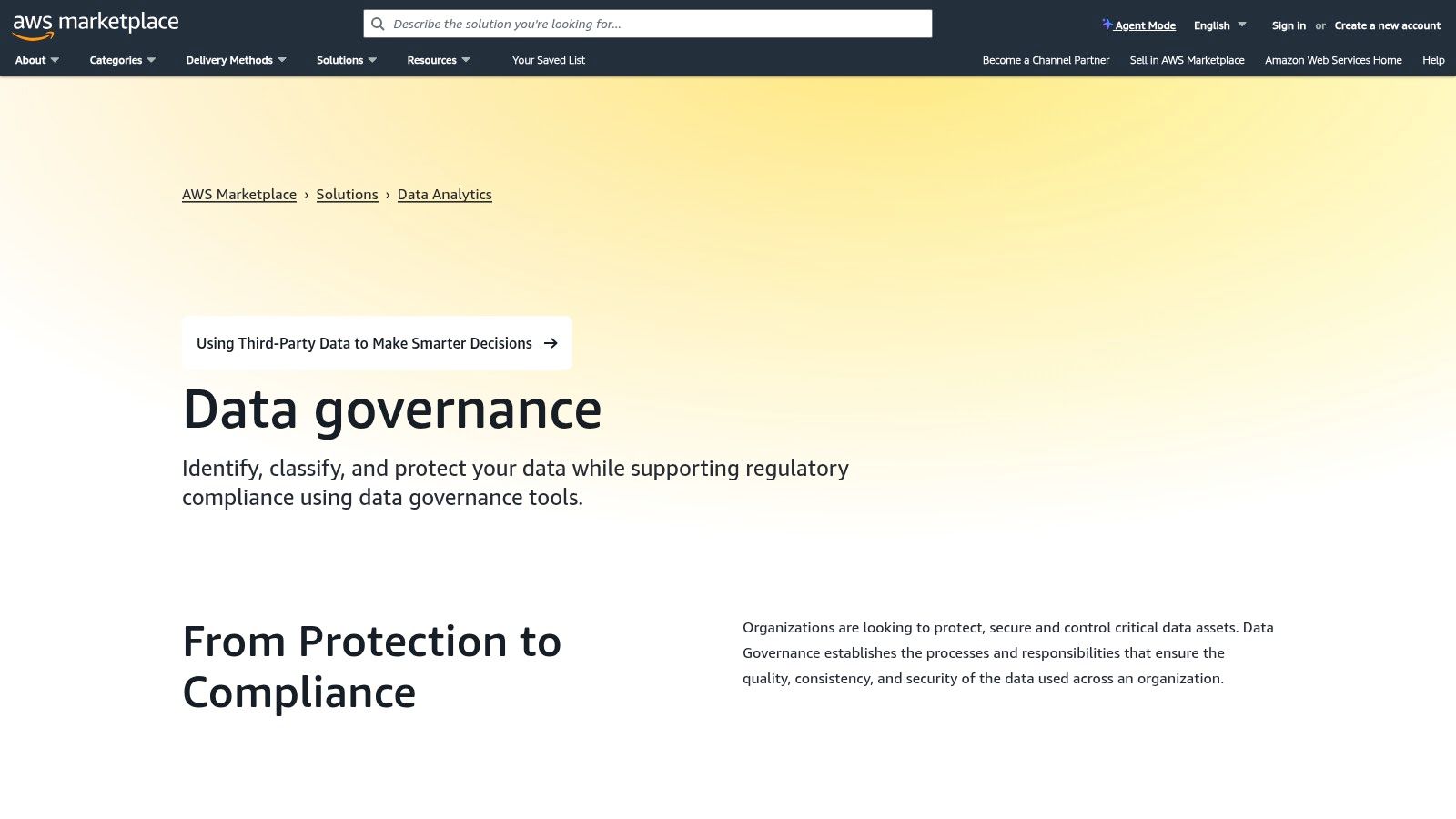
Task: Select Help in the top menu bar
Action: 1432,60
